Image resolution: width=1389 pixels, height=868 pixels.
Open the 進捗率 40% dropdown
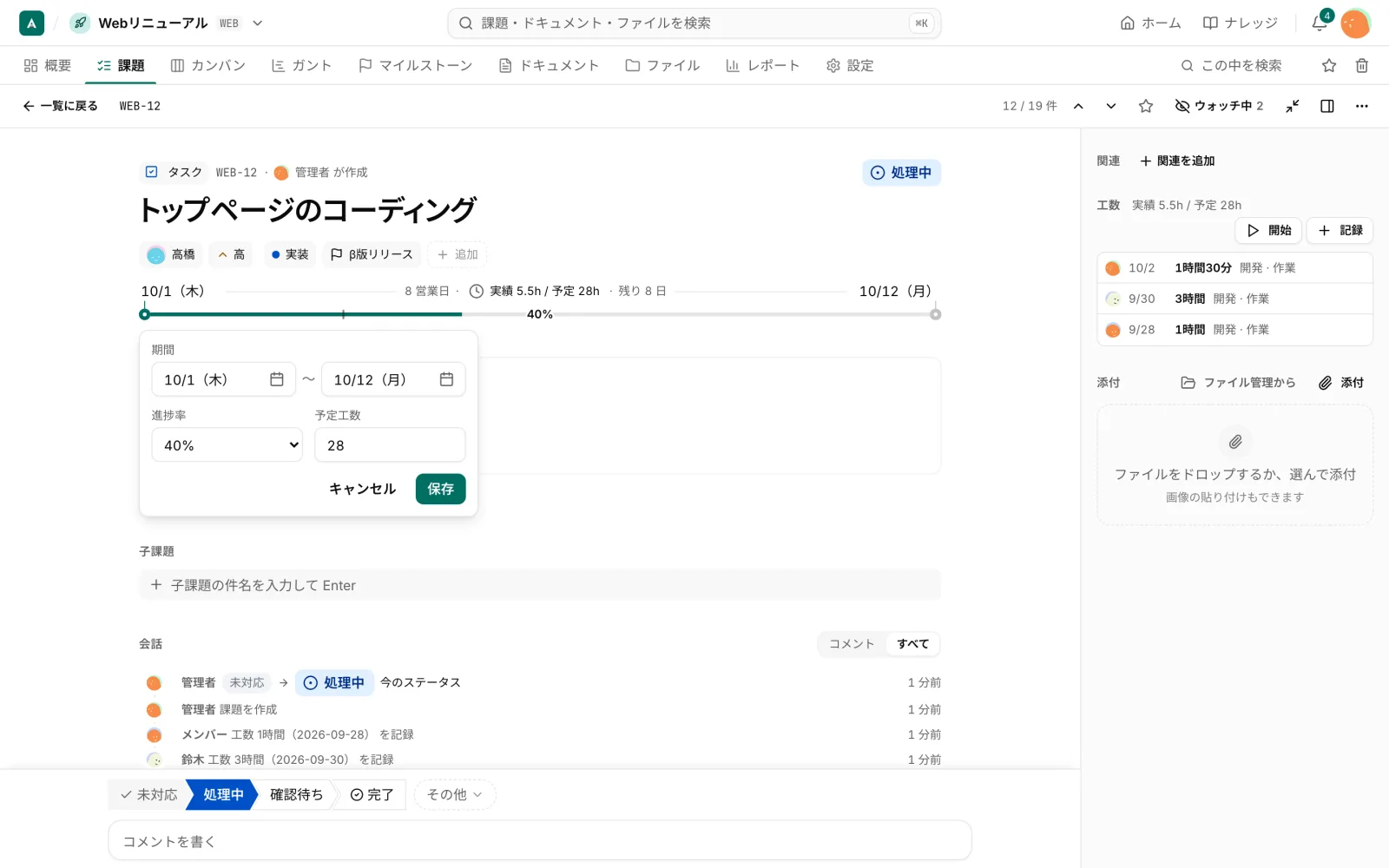click(x=227, y=445)
